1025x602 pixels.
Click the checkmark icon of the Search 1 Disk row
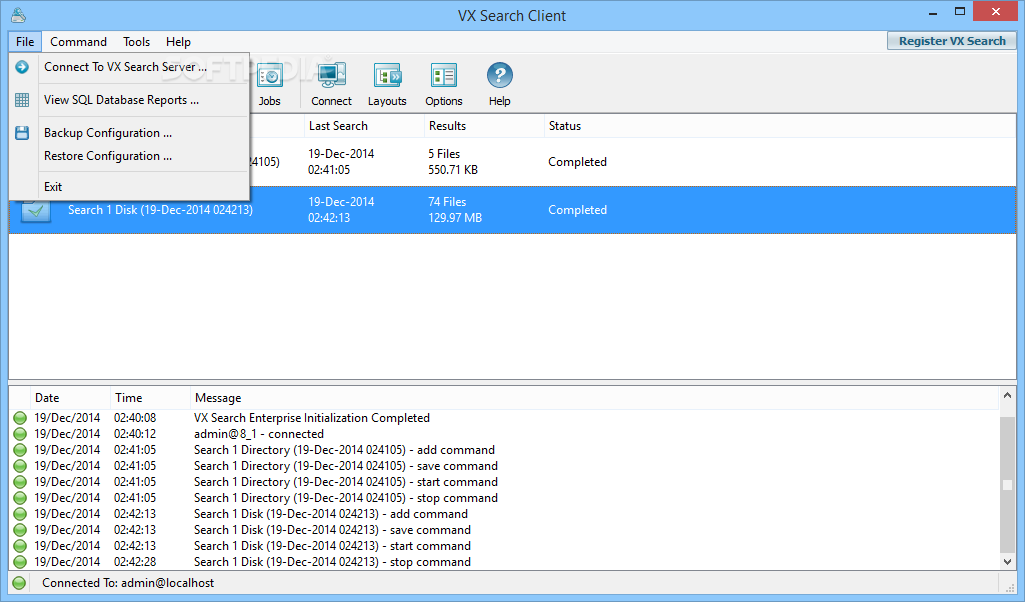(36, 210)
